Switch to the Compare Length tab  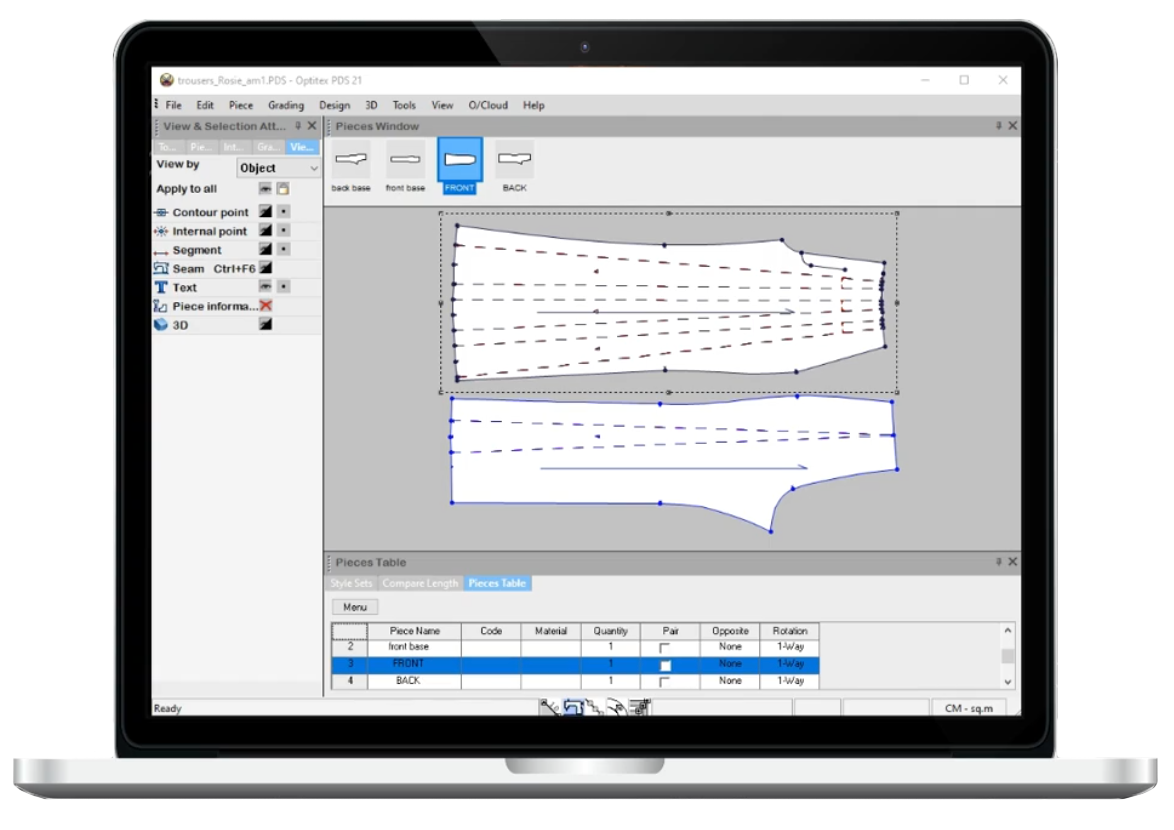[x=419, y=583]
